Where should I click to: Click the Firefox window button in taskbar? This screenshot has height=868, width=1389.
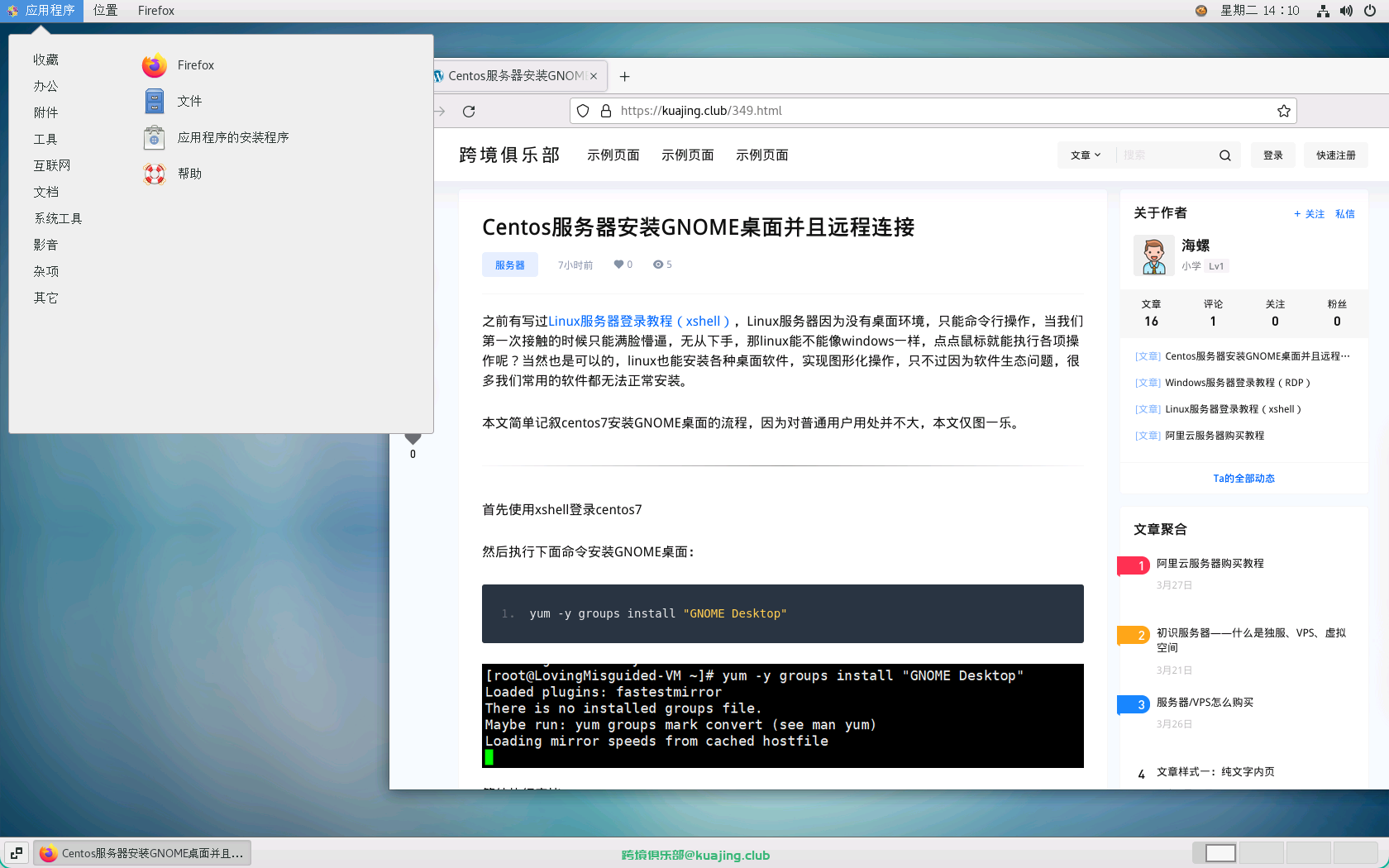pyautogui.click(x=142, y=853)
